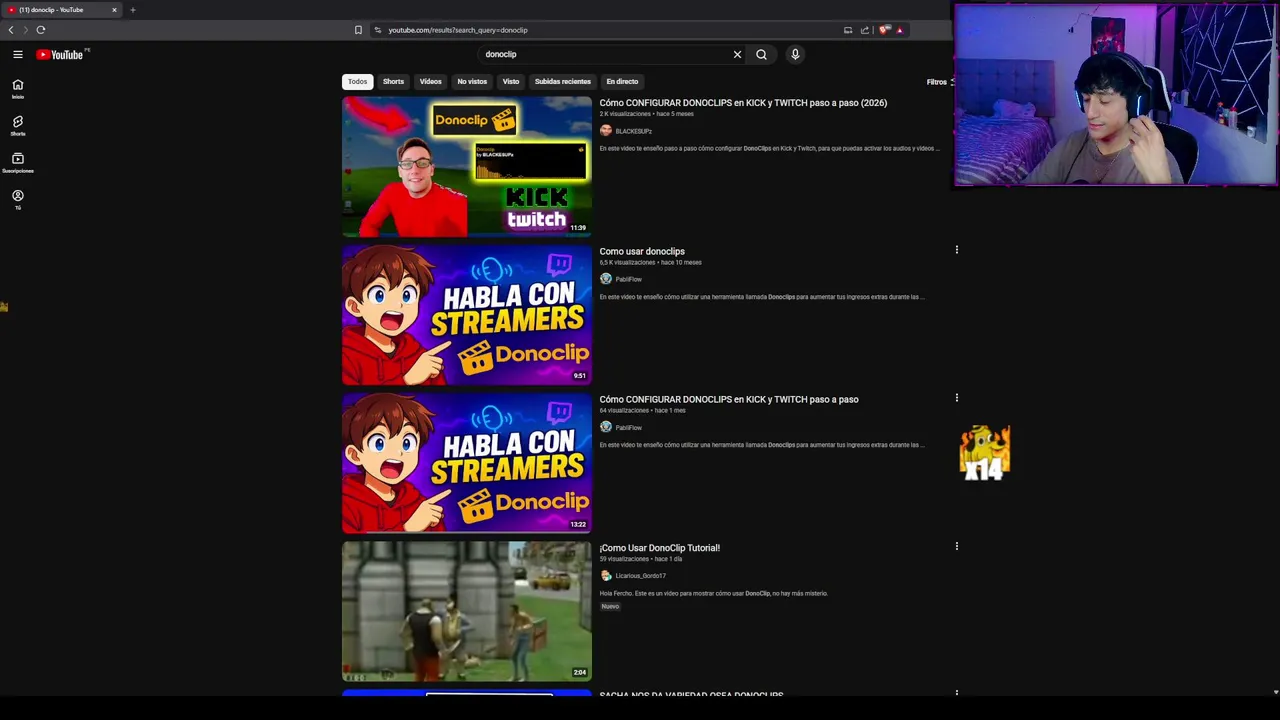Screen dimensions: 1280x720
Task: Select the No vistos filter chip
Action: pos(472,81)
